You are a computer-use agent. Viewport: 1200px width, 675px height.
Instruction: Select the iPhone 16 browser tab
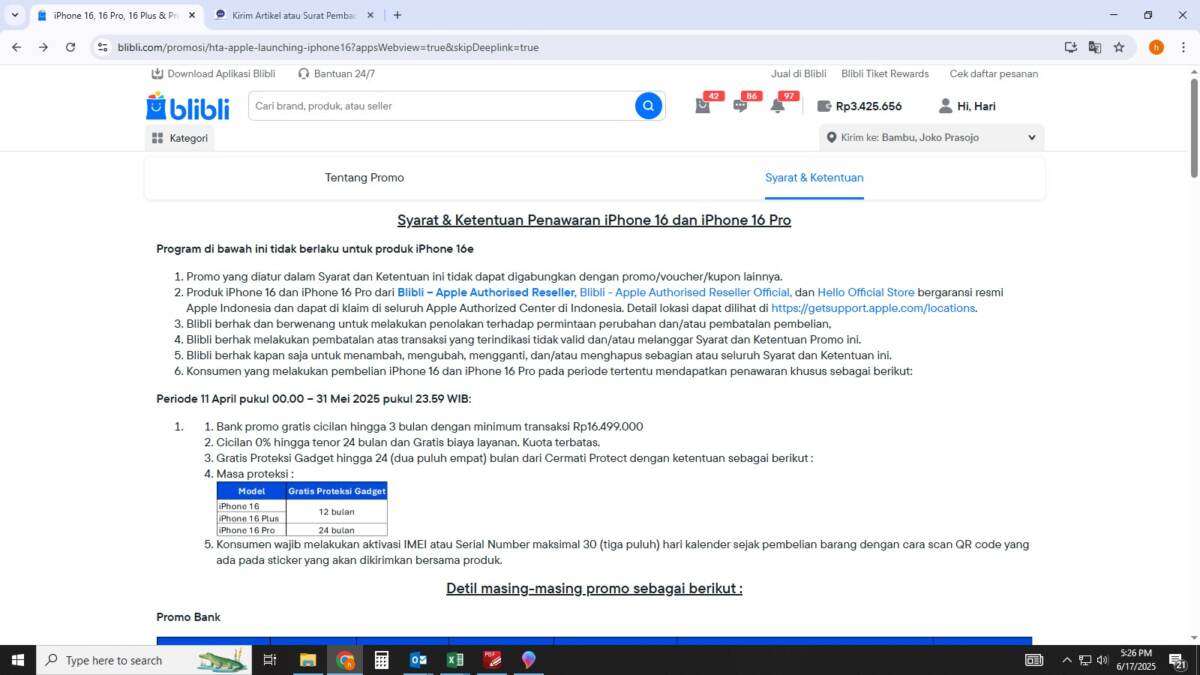116,15
